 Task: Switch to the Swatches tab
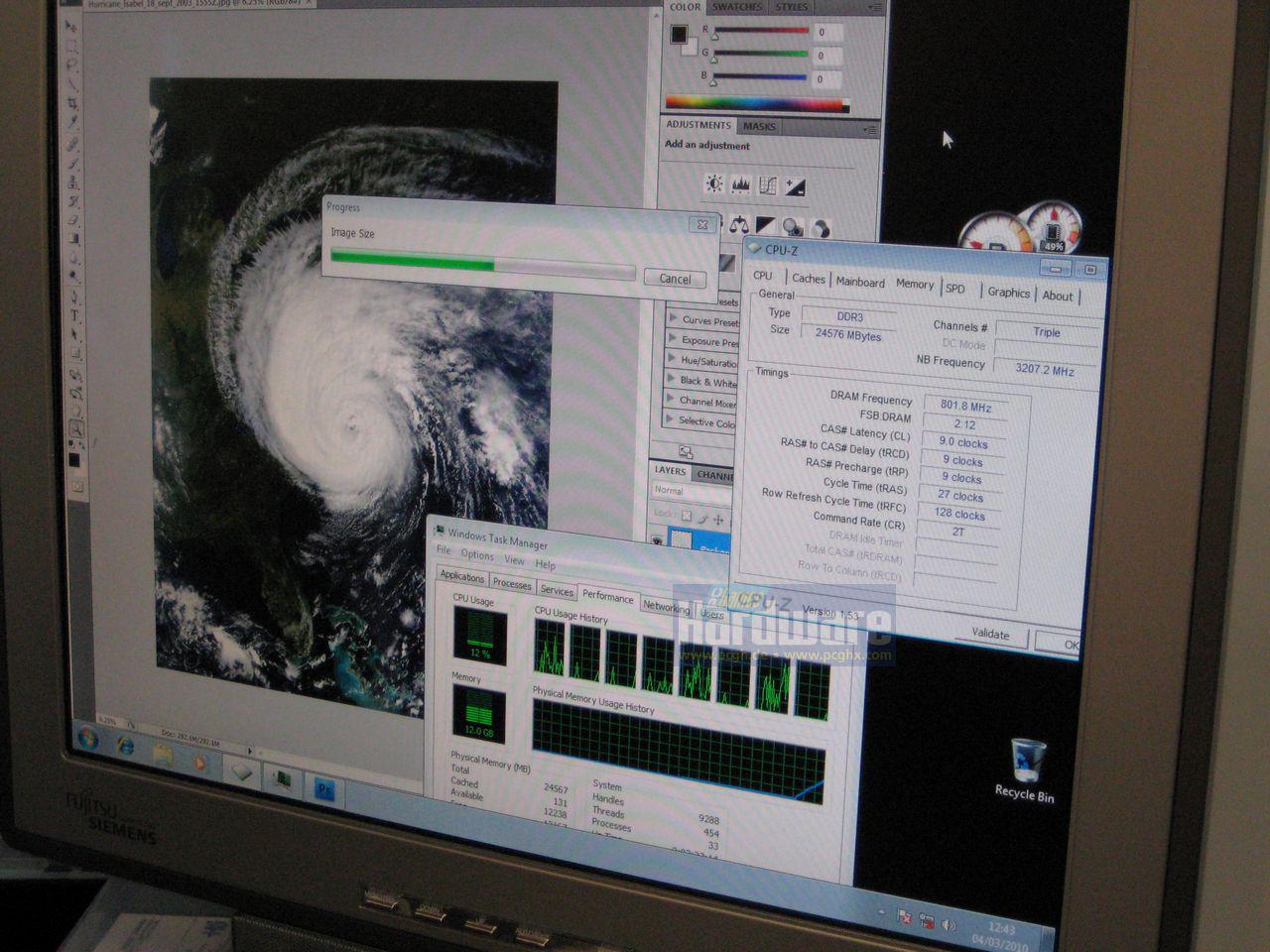tap(738, 7)
